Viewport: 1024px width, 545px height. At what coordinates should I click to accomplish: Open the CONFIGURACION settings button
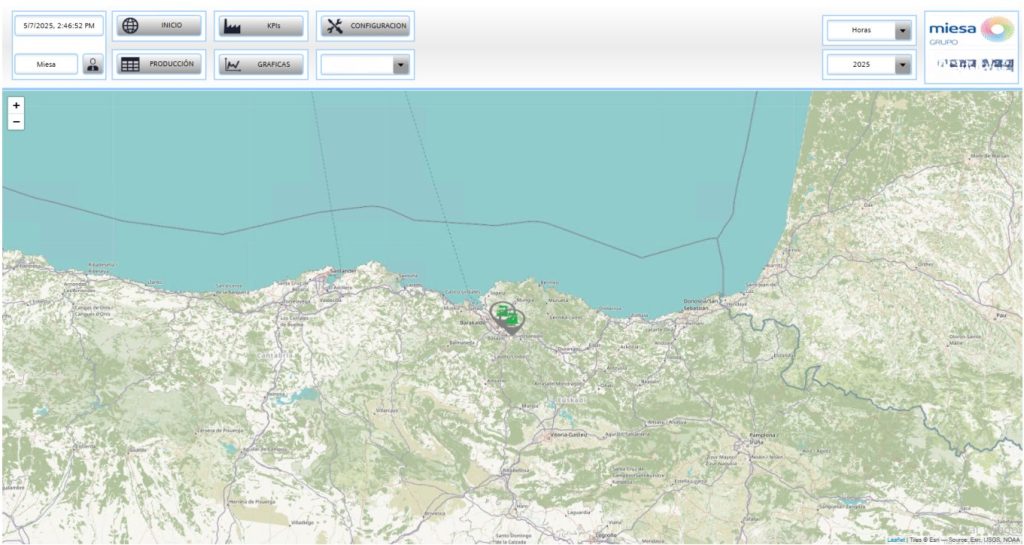(x=365, y=25)
